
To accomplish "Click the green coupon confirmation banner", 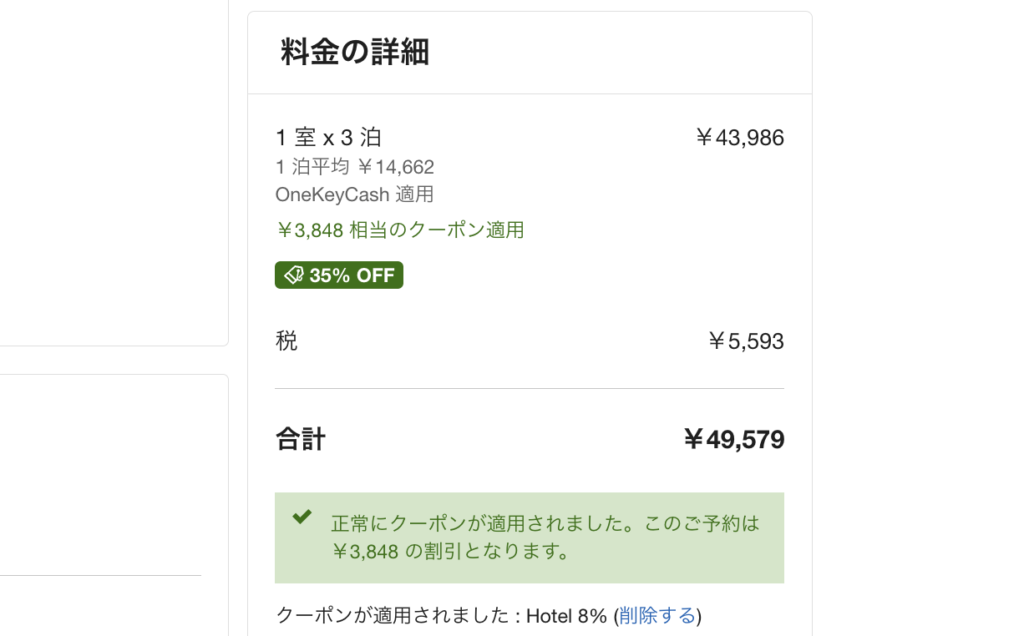I will [x=529, y=537].
